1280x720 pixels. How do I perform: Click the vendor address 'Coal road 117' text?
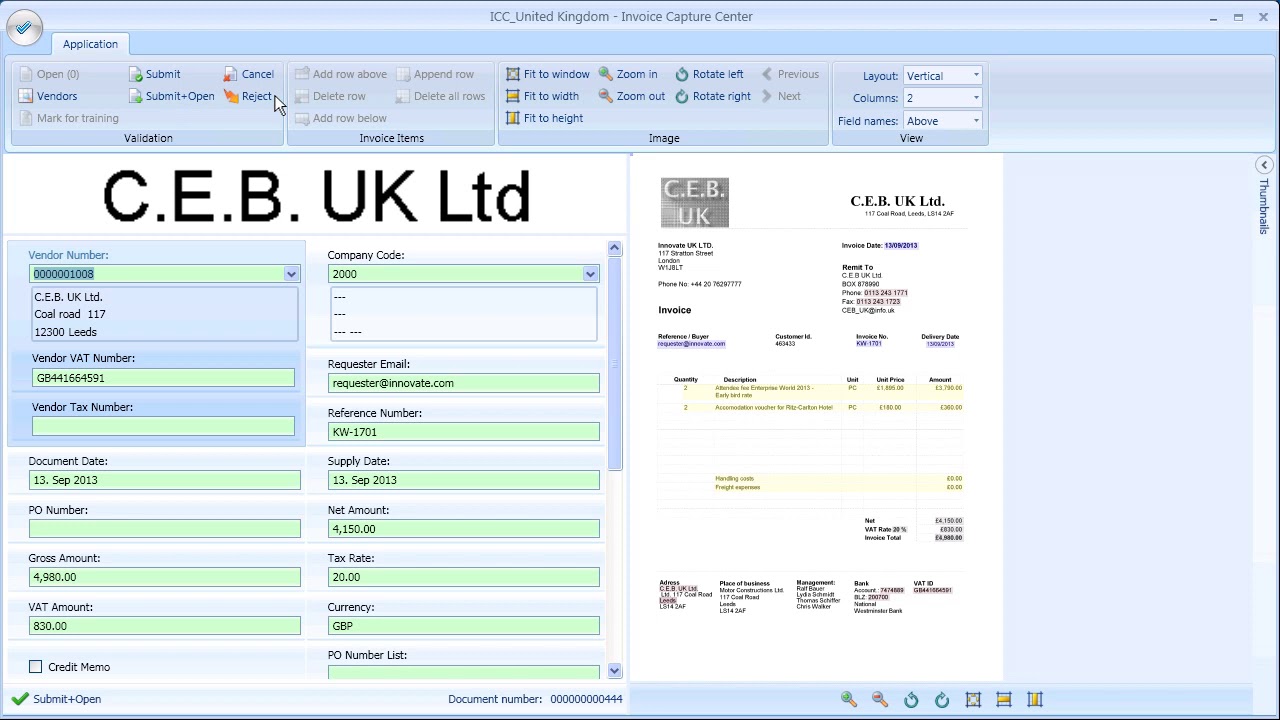(70, 314)
